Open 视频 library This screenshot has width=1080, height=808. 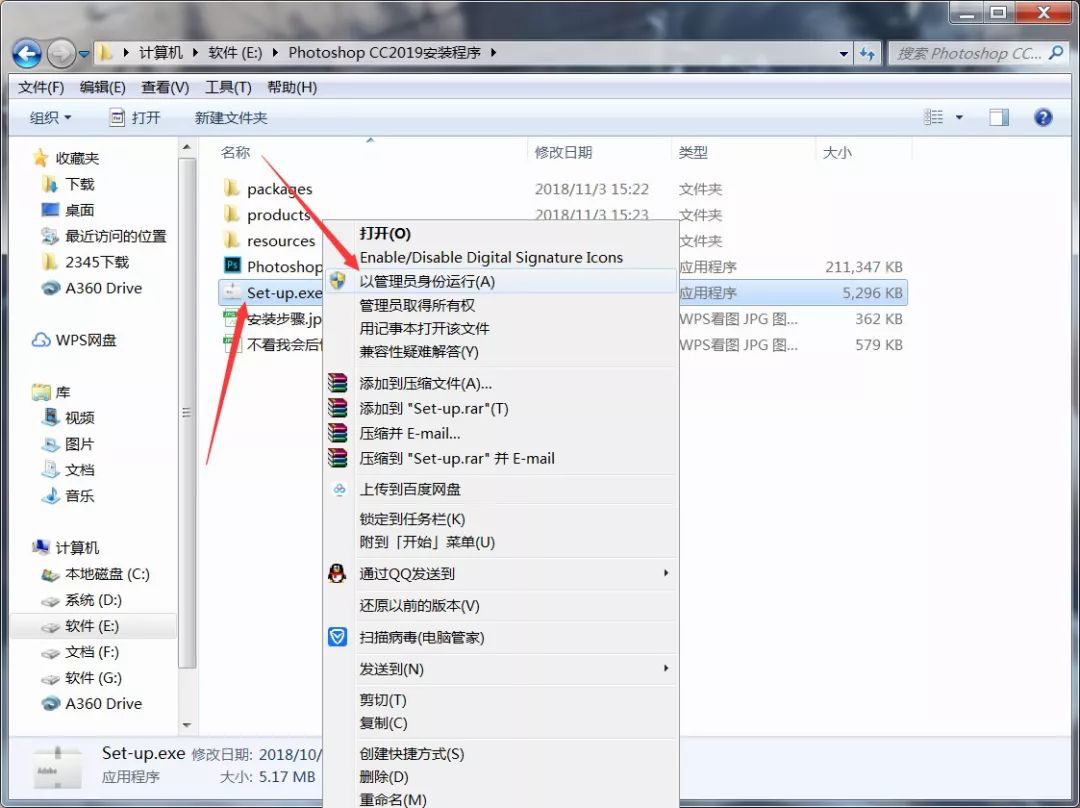(x=68, y=418)
